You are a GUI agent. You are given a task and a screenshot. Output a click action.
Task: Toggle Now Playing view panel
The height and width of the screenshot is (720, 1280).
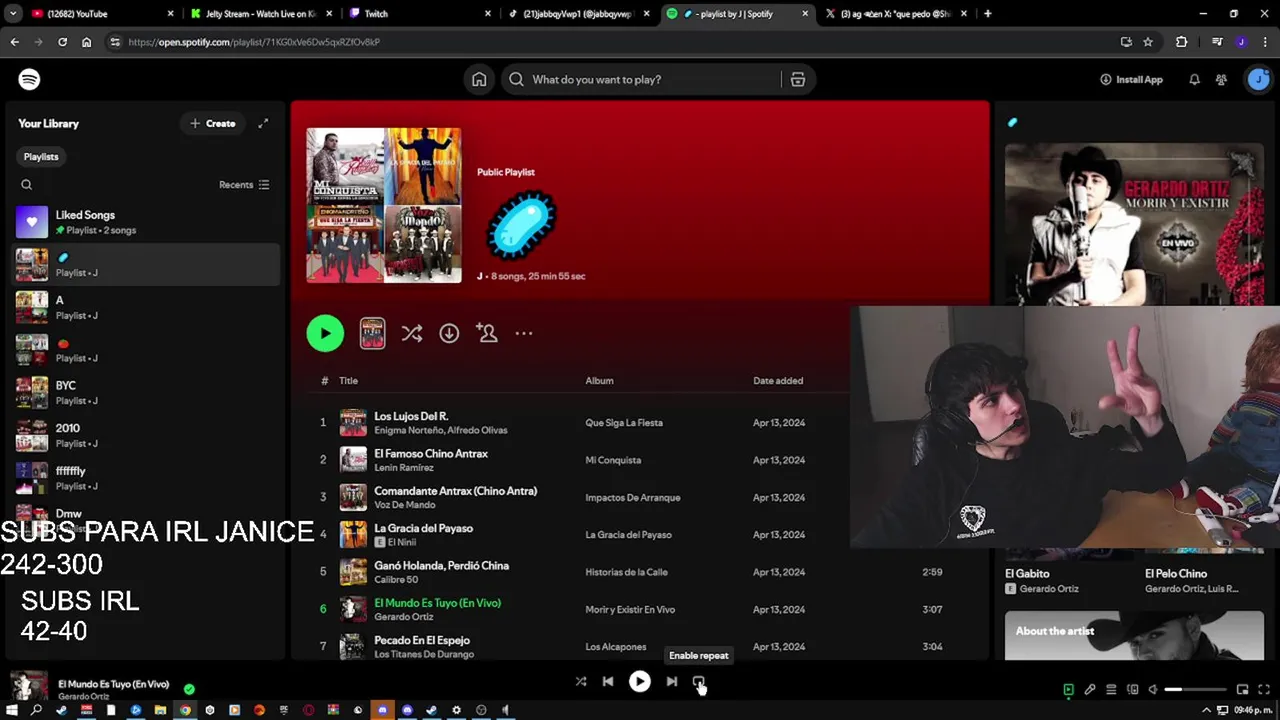tap(1068, 690)
